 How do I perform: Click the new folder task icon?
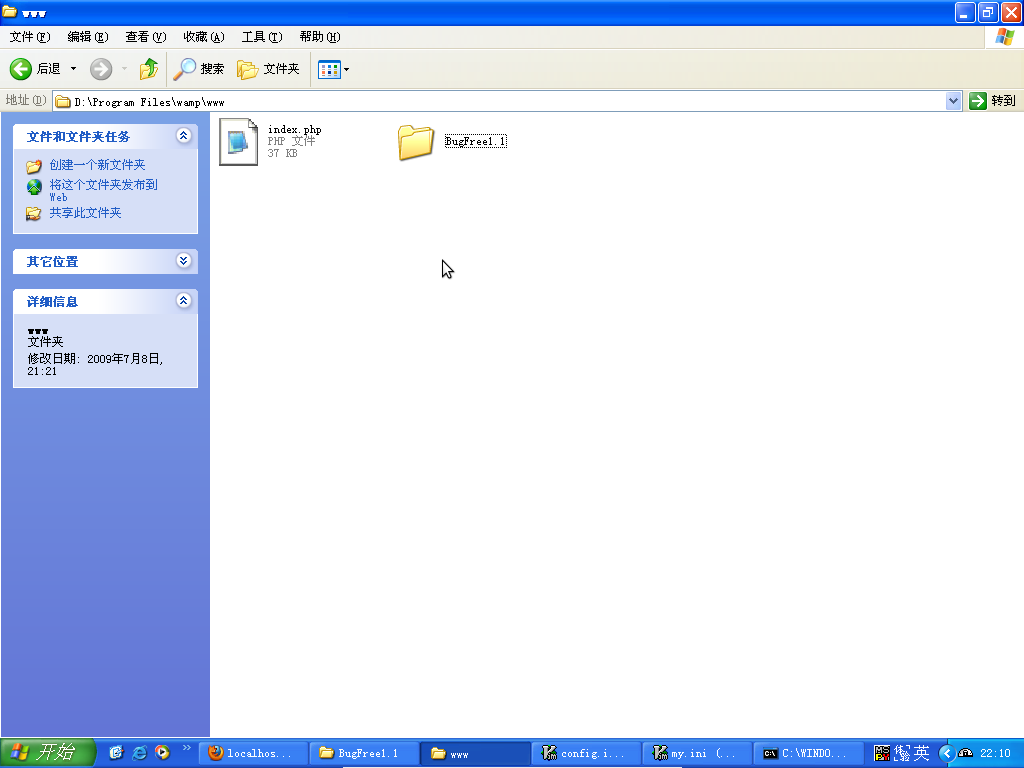coord(34,166)
